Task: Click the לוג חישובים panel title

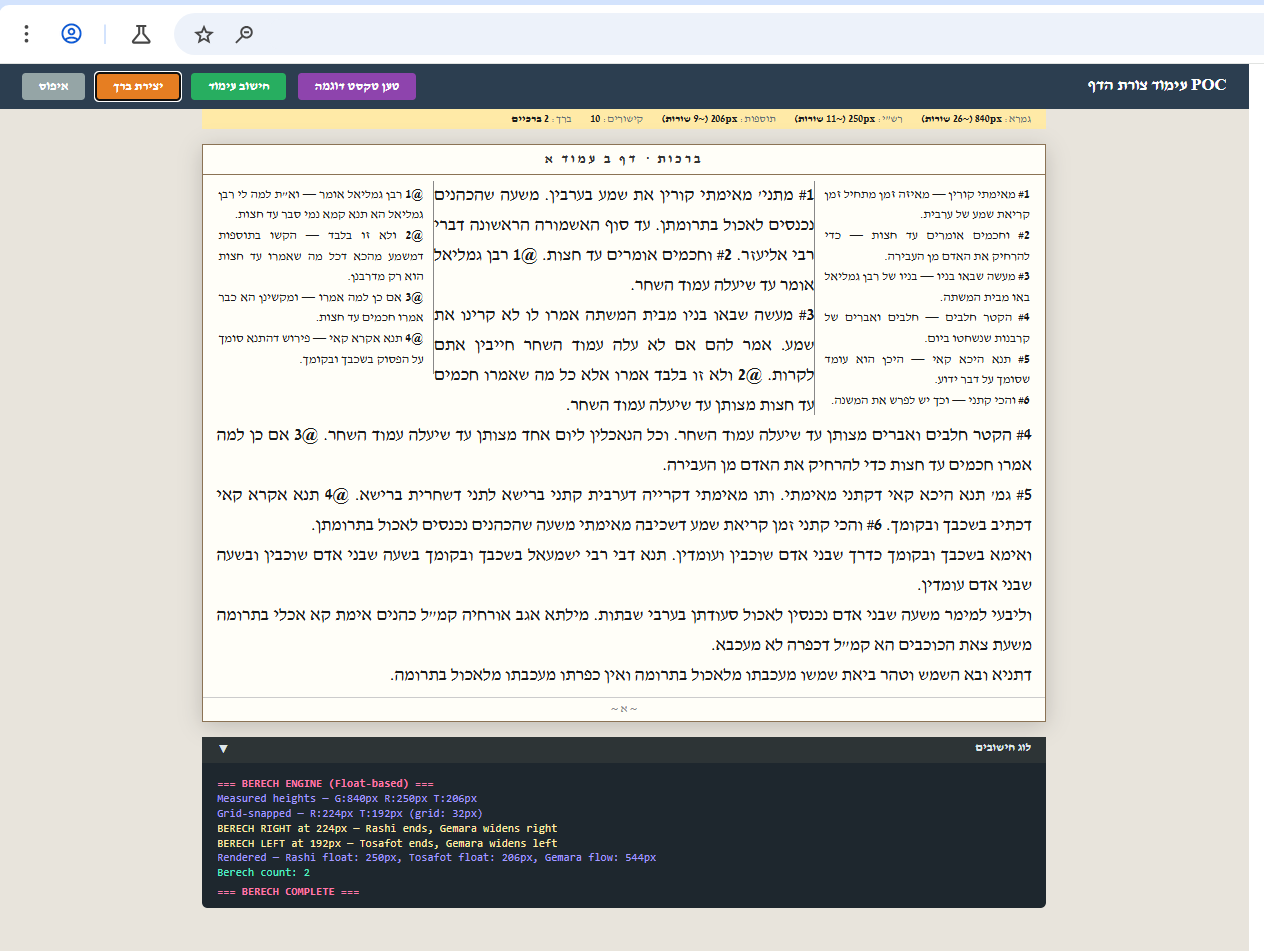Action: (1003, 748)
